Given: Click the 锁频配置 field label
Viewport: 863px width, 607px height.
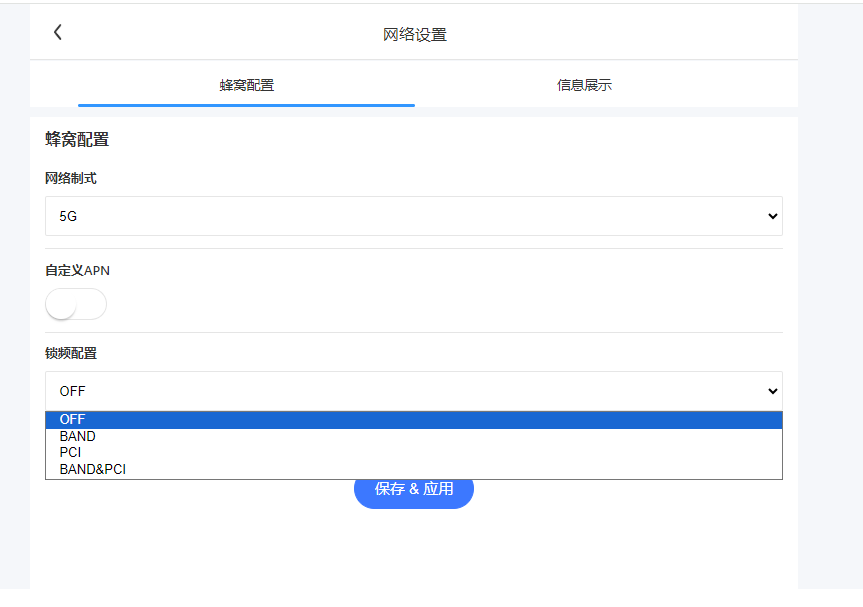Looking at the screenshot, I should (71, 354).
